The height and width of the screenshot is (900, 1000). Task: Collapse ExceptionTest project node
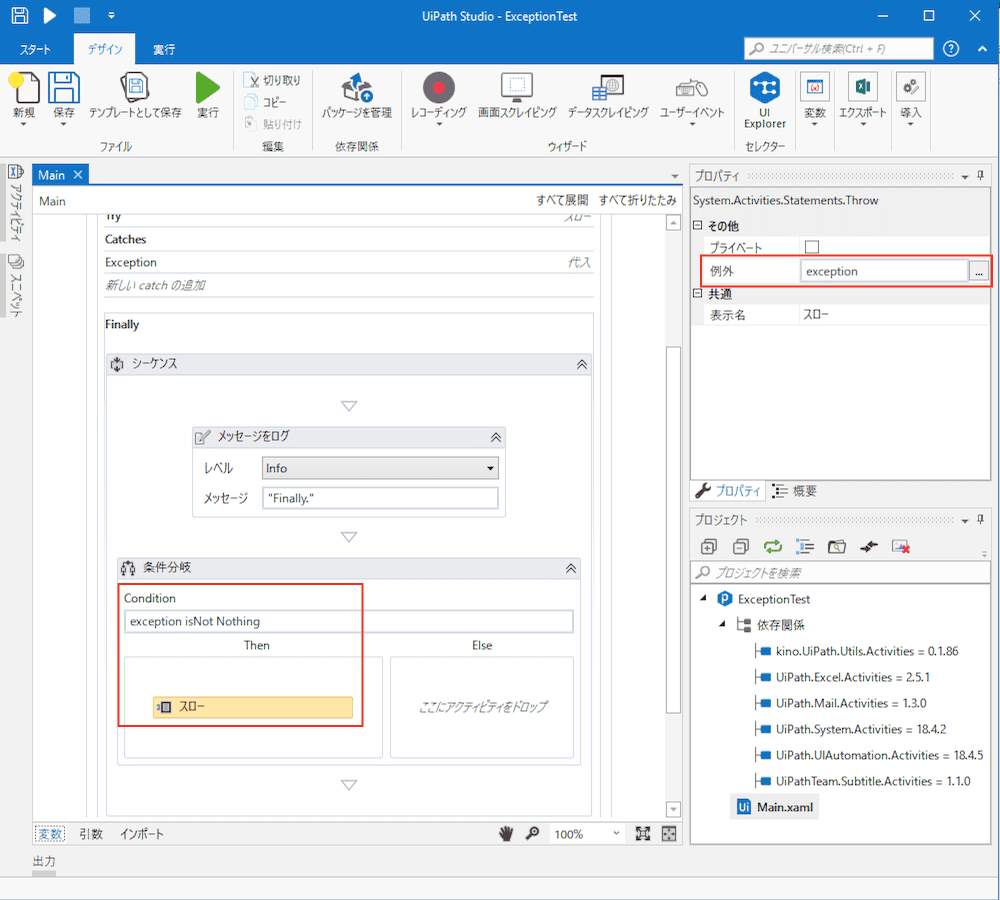click(703, 598)
